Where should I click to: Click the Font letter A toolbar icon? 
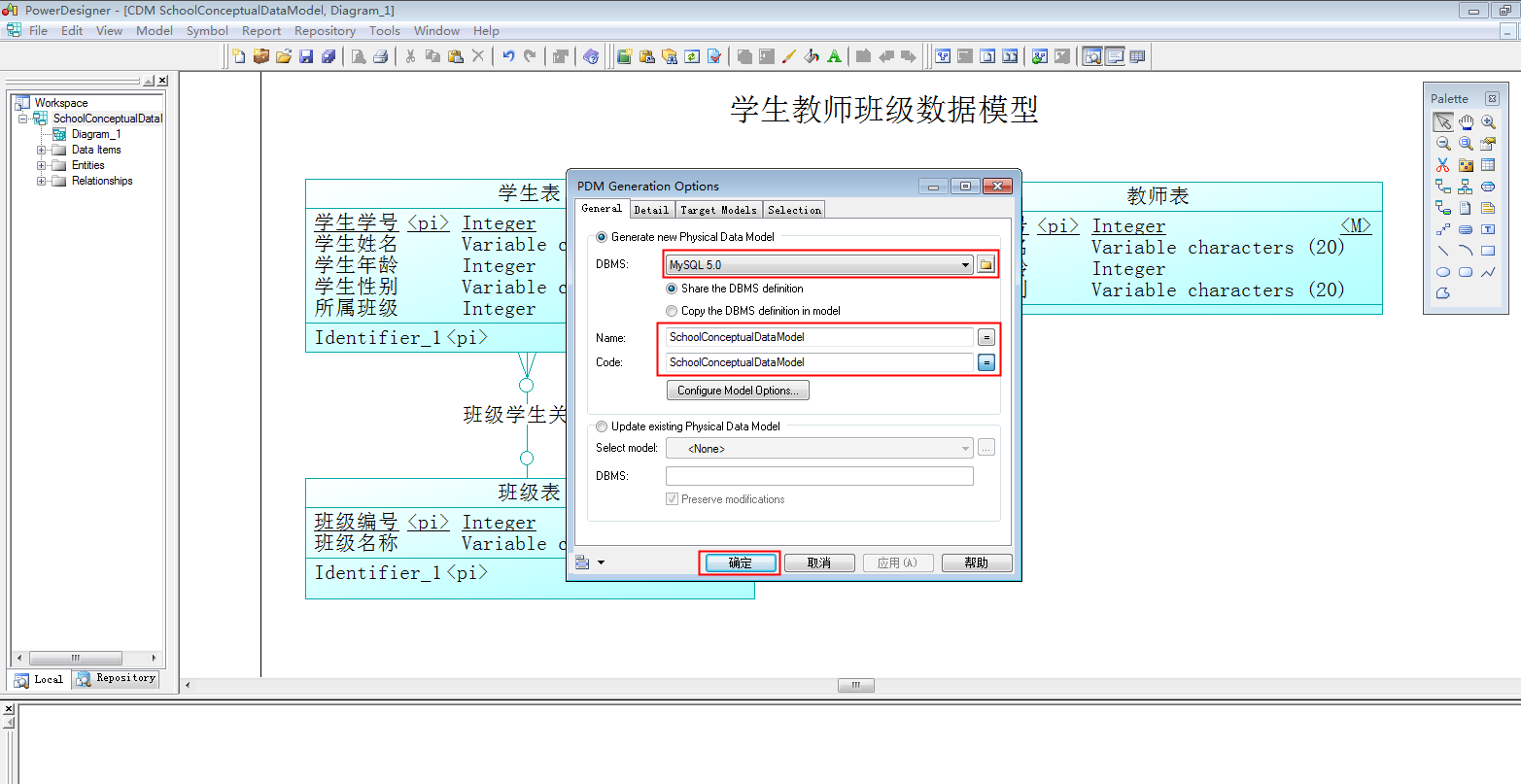click(x=834, y=56)
